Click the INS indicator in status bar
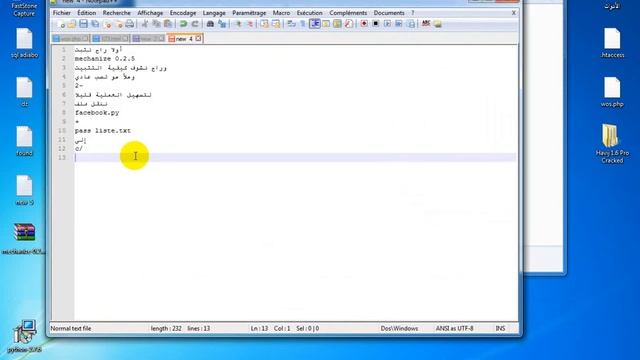 tap(500, 328)
